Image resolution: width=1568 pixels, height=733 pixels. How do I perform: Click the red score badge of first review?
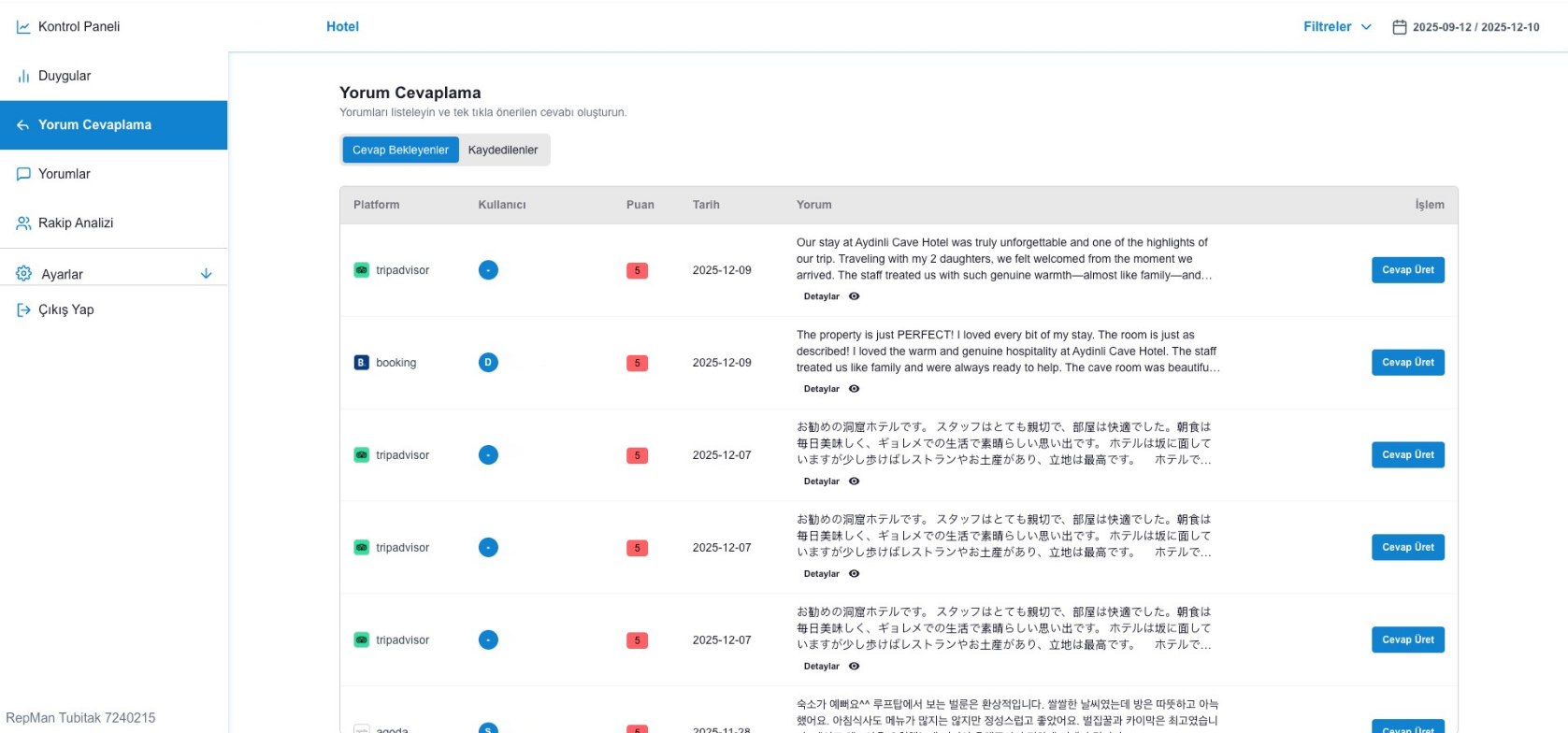click(x=637, y=271)
